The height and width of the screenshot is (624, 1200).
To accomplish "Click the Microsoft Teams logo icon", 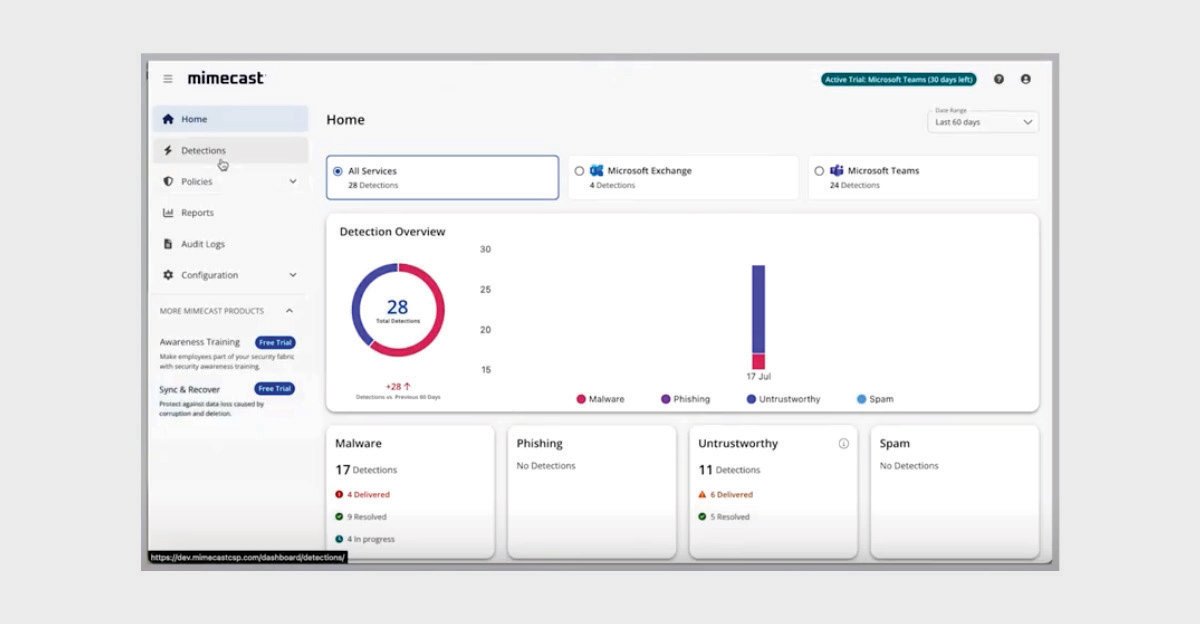I will click(837, 171).
